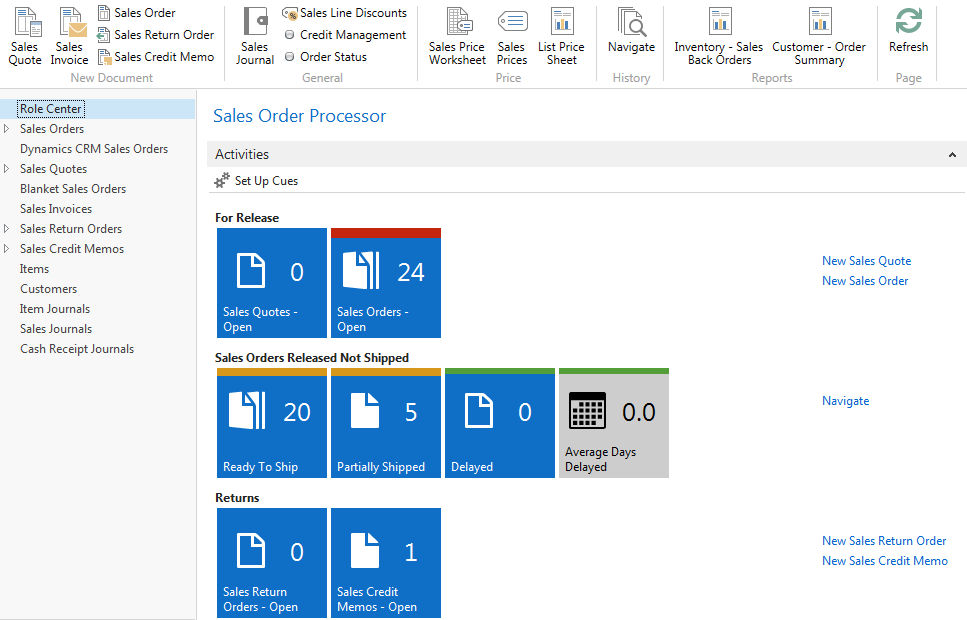Launch the Sales Price Worksheet

tap(457, 24)
